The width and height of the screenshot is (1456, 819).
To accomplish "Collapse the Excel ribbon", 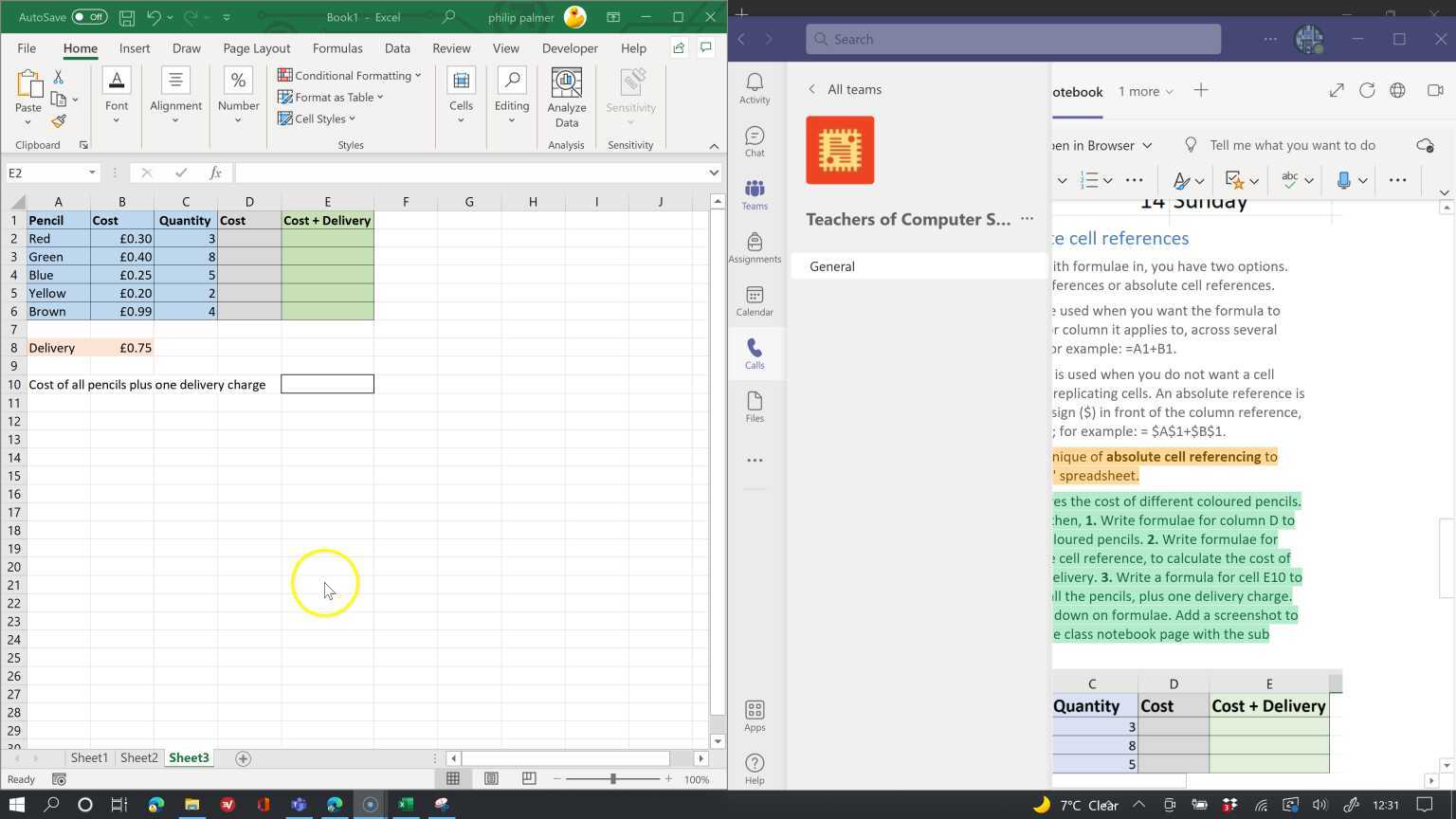I will tap(714, 145).
